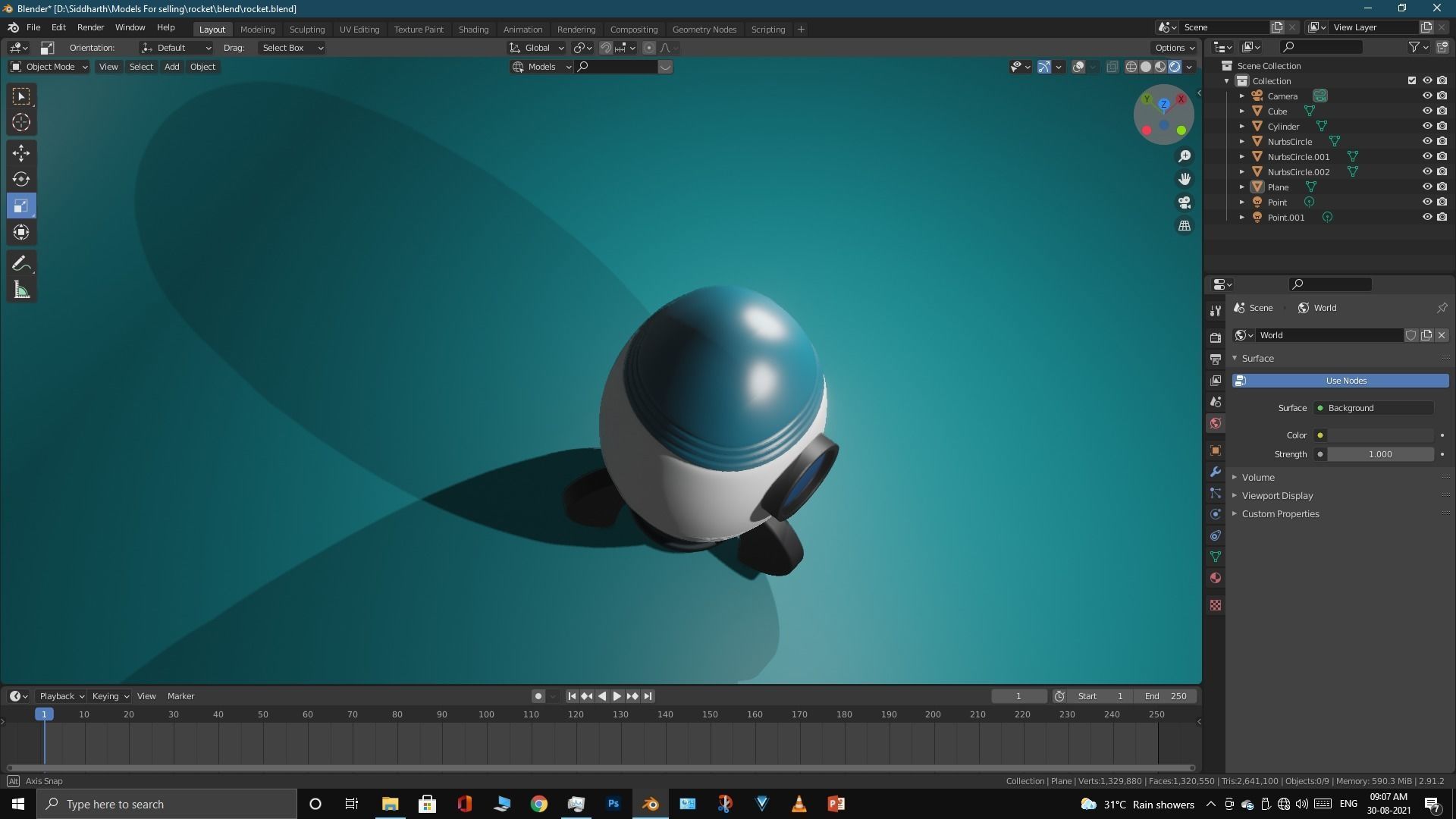
Task: Activate the Measure tool
Action: coord(21,290)
